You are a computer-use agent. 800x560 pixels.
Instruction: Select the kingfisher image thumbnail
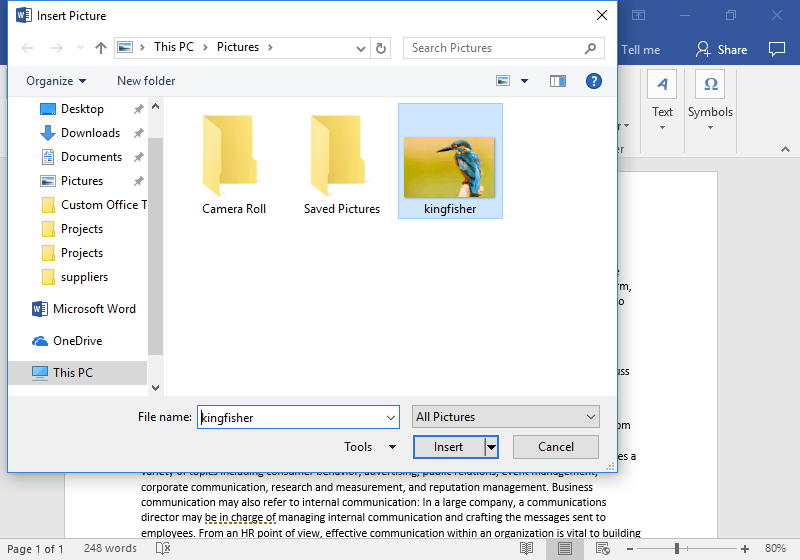(450, 160)
